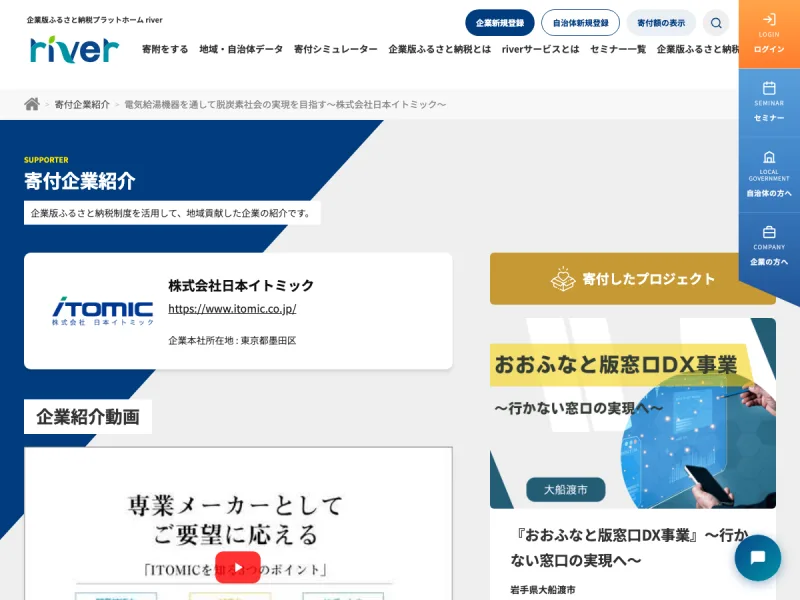
Task: Click the current page breadcrumb text
Action: tap(285, 104)
